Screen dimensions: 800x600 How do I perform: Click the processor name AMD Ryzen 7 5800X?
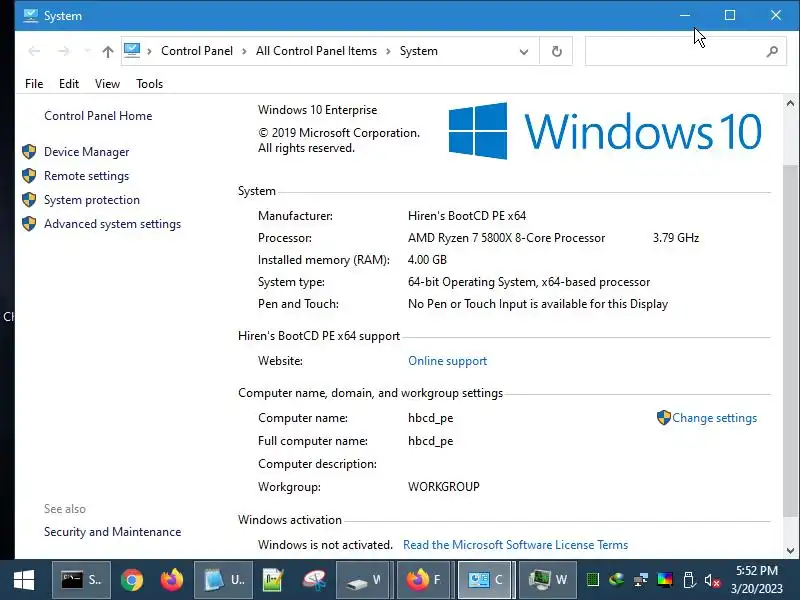tap(507, 238)
